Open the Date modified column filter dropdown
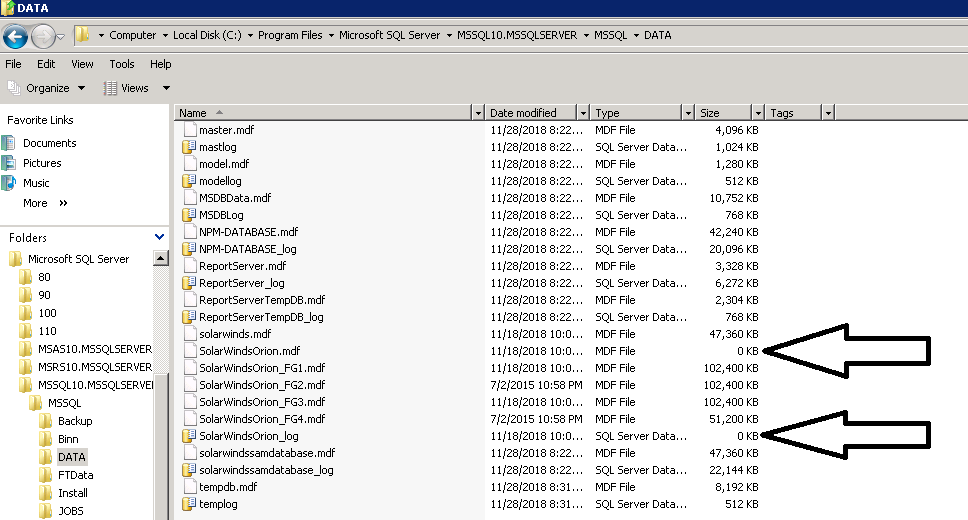The image size is (968, 520). click(x=583, y=113)
